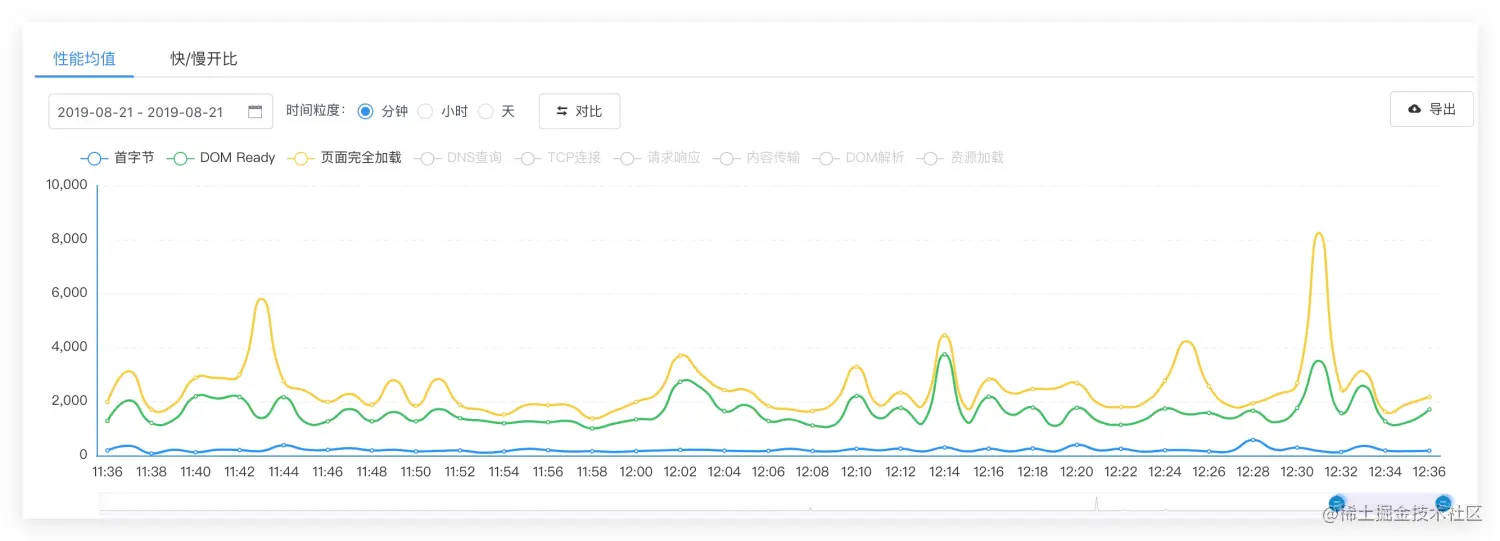Select the 天 time granularity radio
Image resolution: width=1500 pixels, height=541 pixels.
485,111
